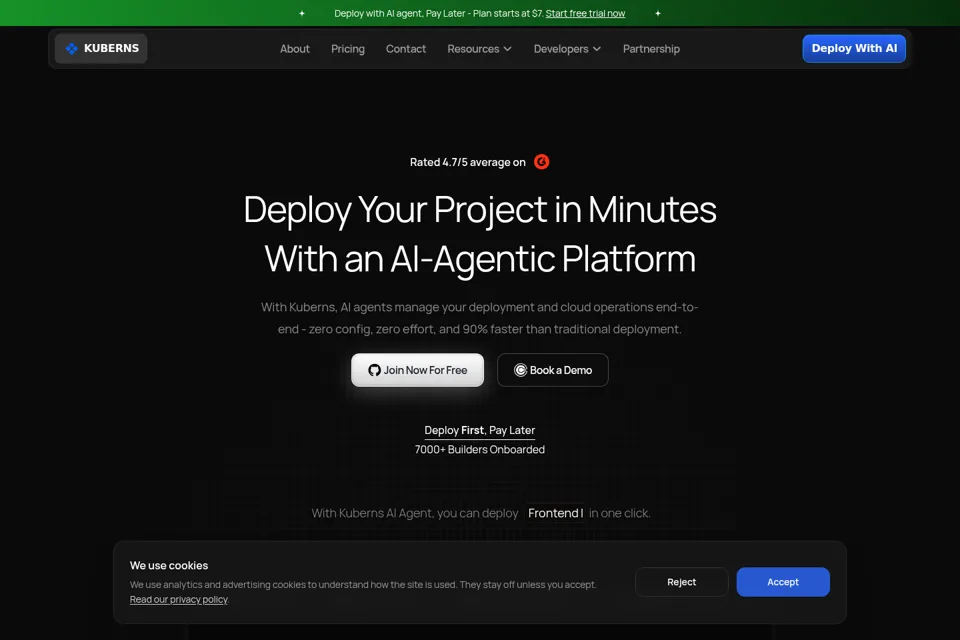
Task: Open the Contact page
Action: coord(406,49)
